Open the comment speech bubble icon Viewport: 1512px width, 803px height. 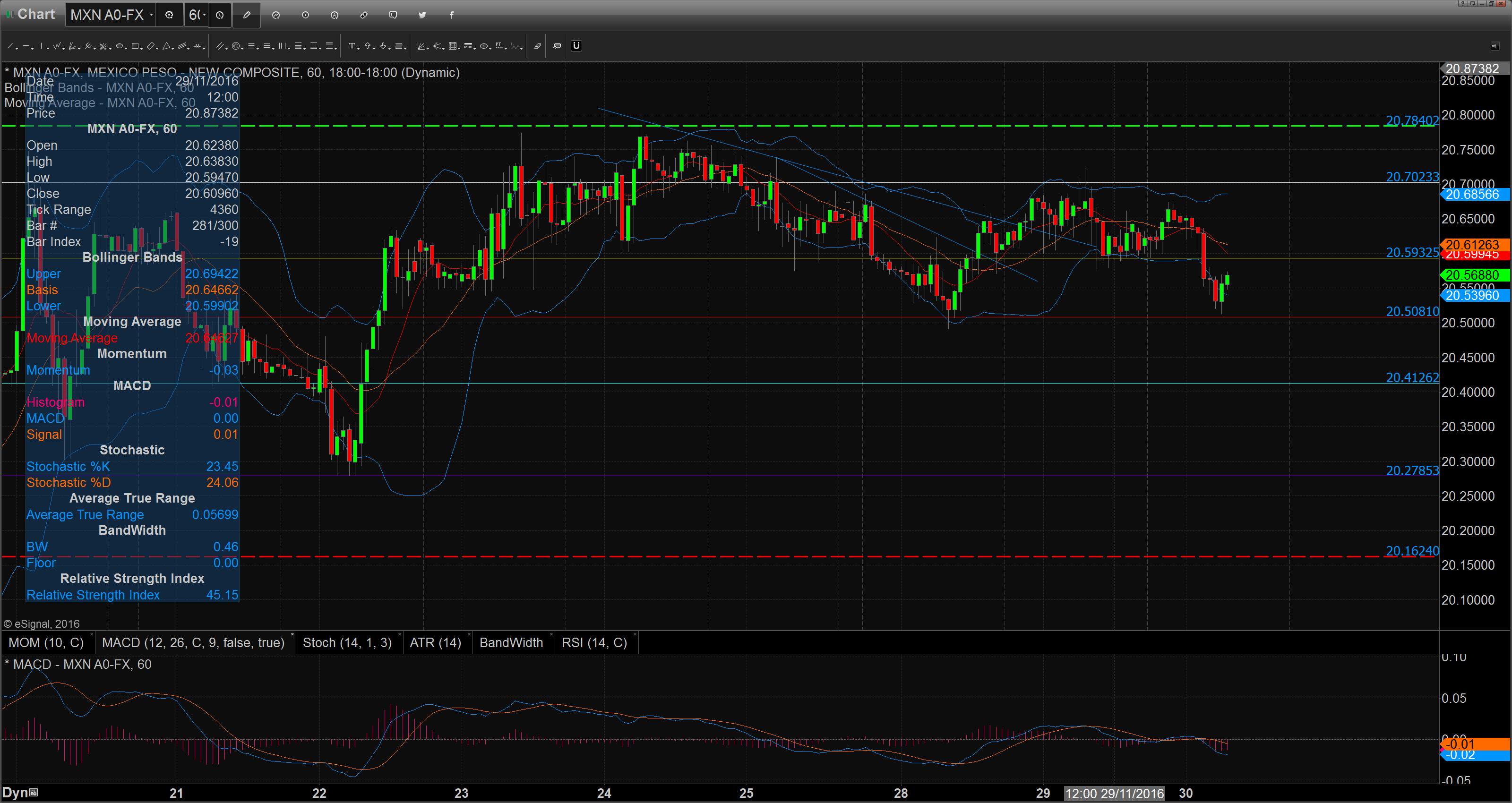(393, 15)
